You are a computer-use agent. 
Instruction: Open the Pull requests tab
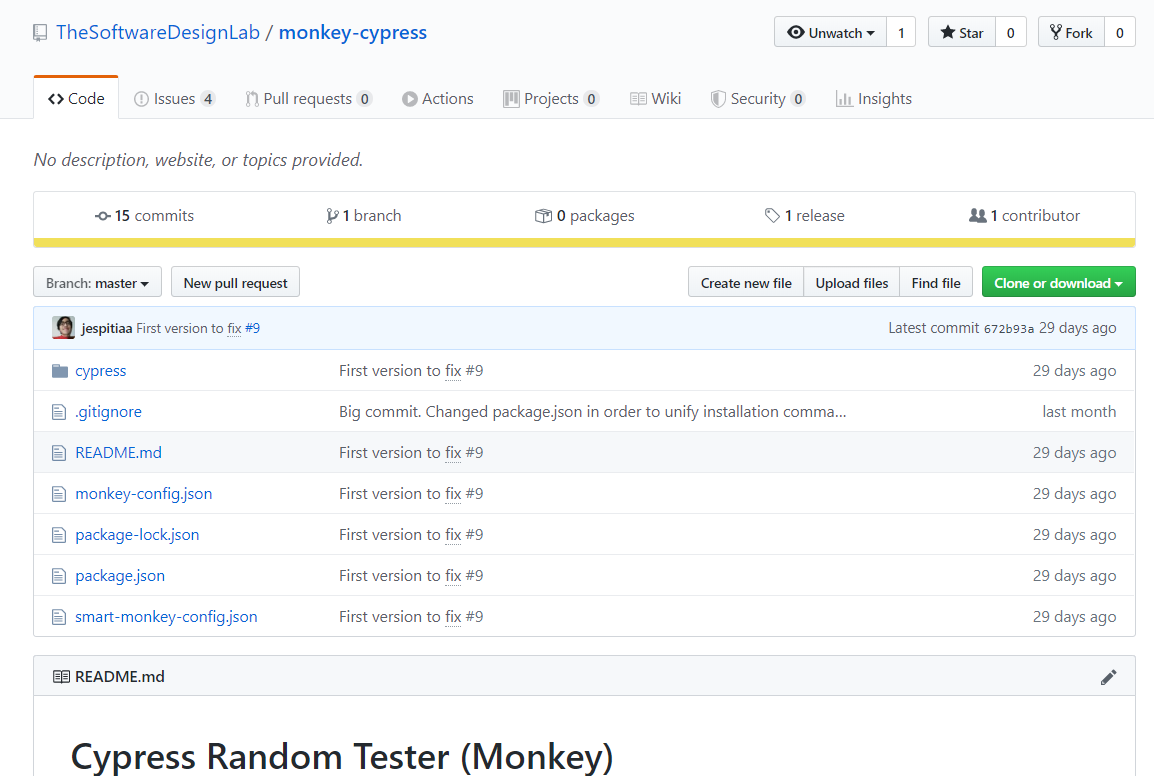308,99
